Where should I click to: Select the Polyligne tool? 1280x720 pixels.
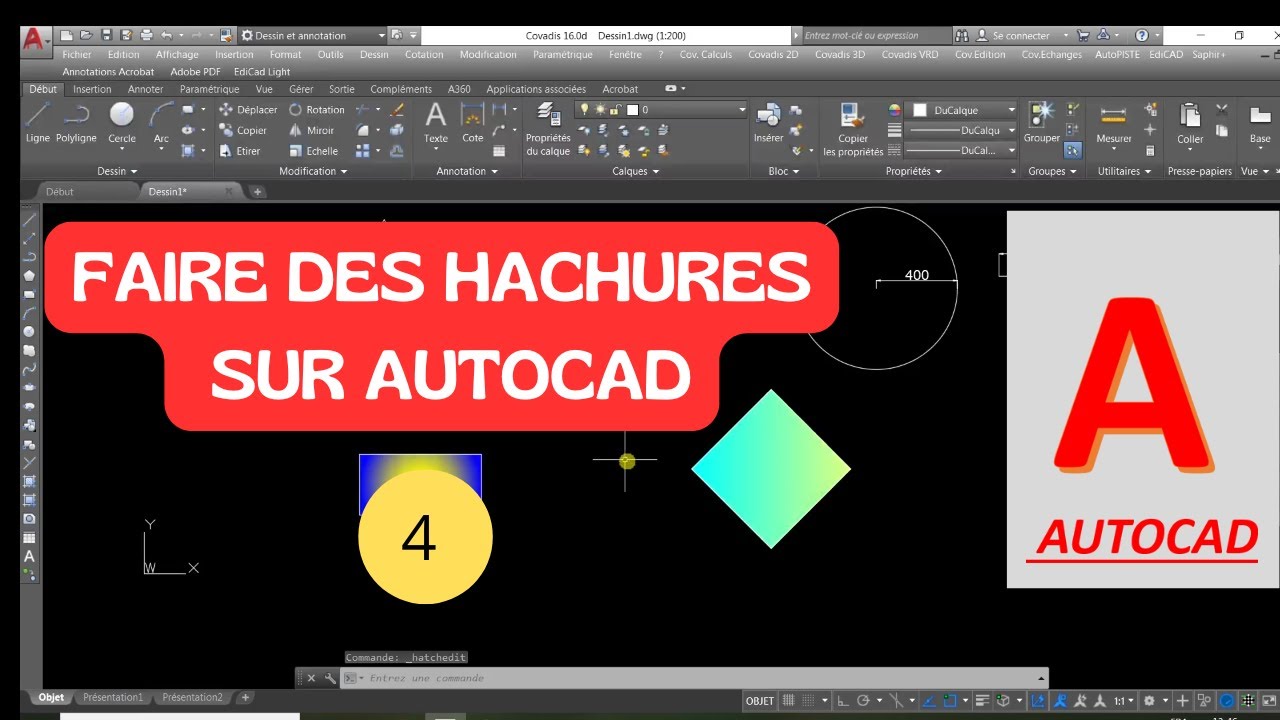[x=76, y=123]
